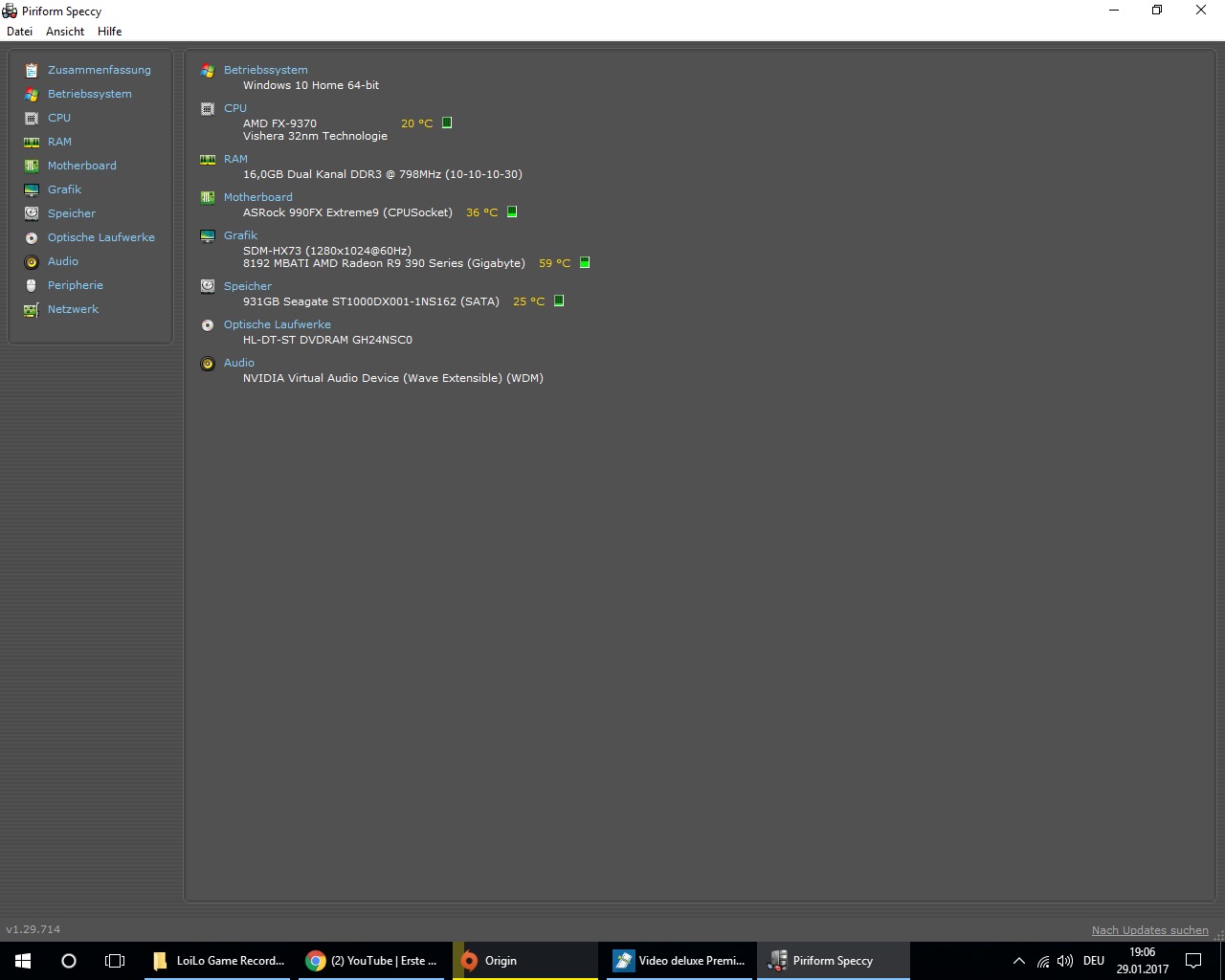Select Netzwerk in the sidebar
The image size is (1225, 980).
point(74,309)
